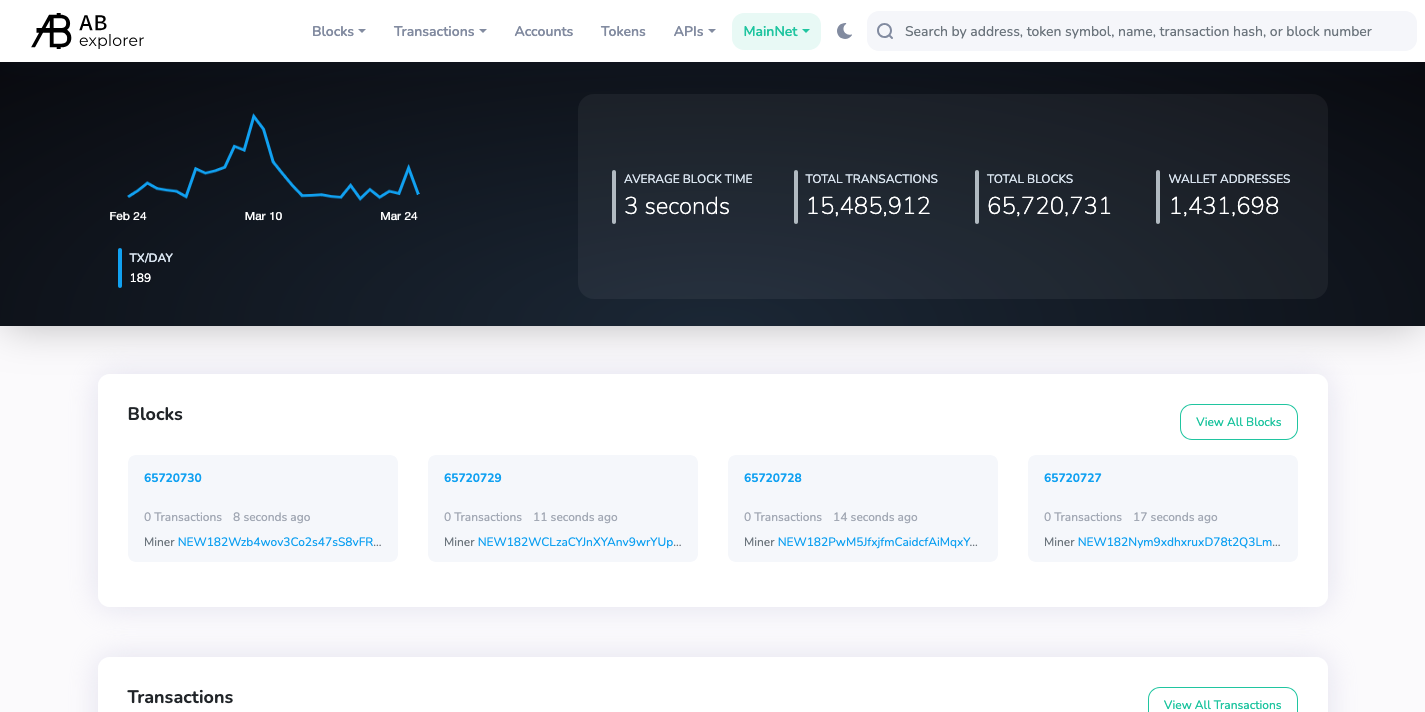Open the APIs dropdown menu
1425x712 pixels.
tap(694, 31)
